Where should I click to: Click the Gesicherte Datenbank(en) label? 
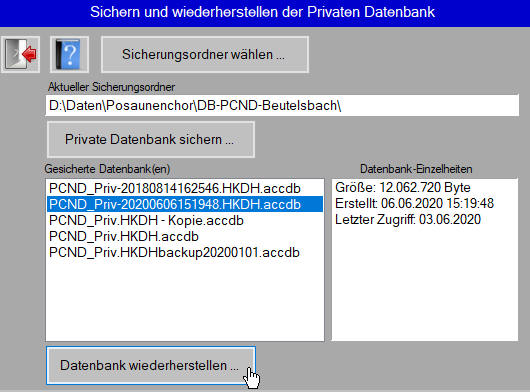(107, 169)
